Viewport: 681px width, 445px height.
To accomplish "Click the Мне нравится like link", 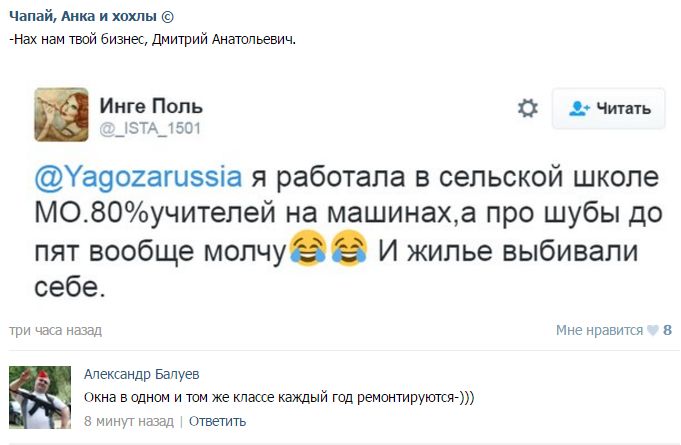I will click(599, 331).
